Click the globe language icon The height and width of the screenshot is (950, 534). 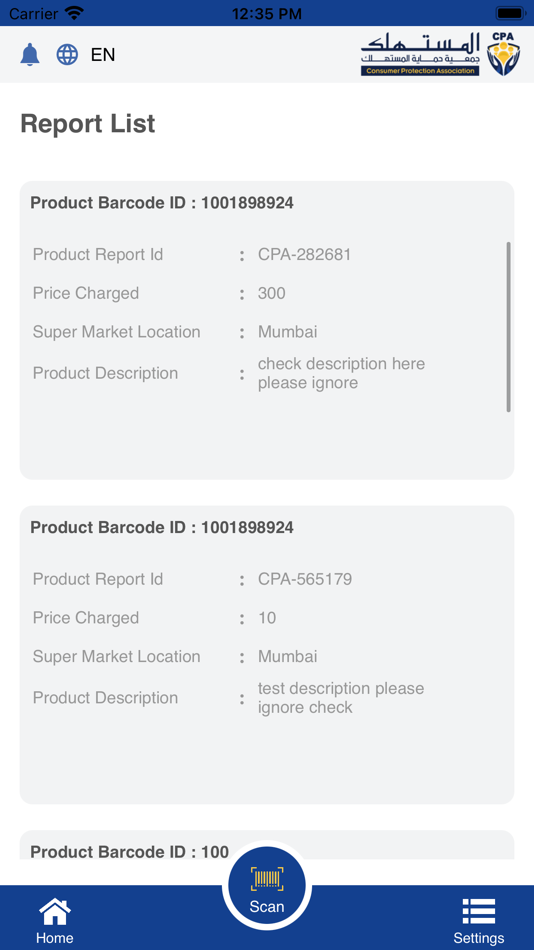(x=67, y=55)
